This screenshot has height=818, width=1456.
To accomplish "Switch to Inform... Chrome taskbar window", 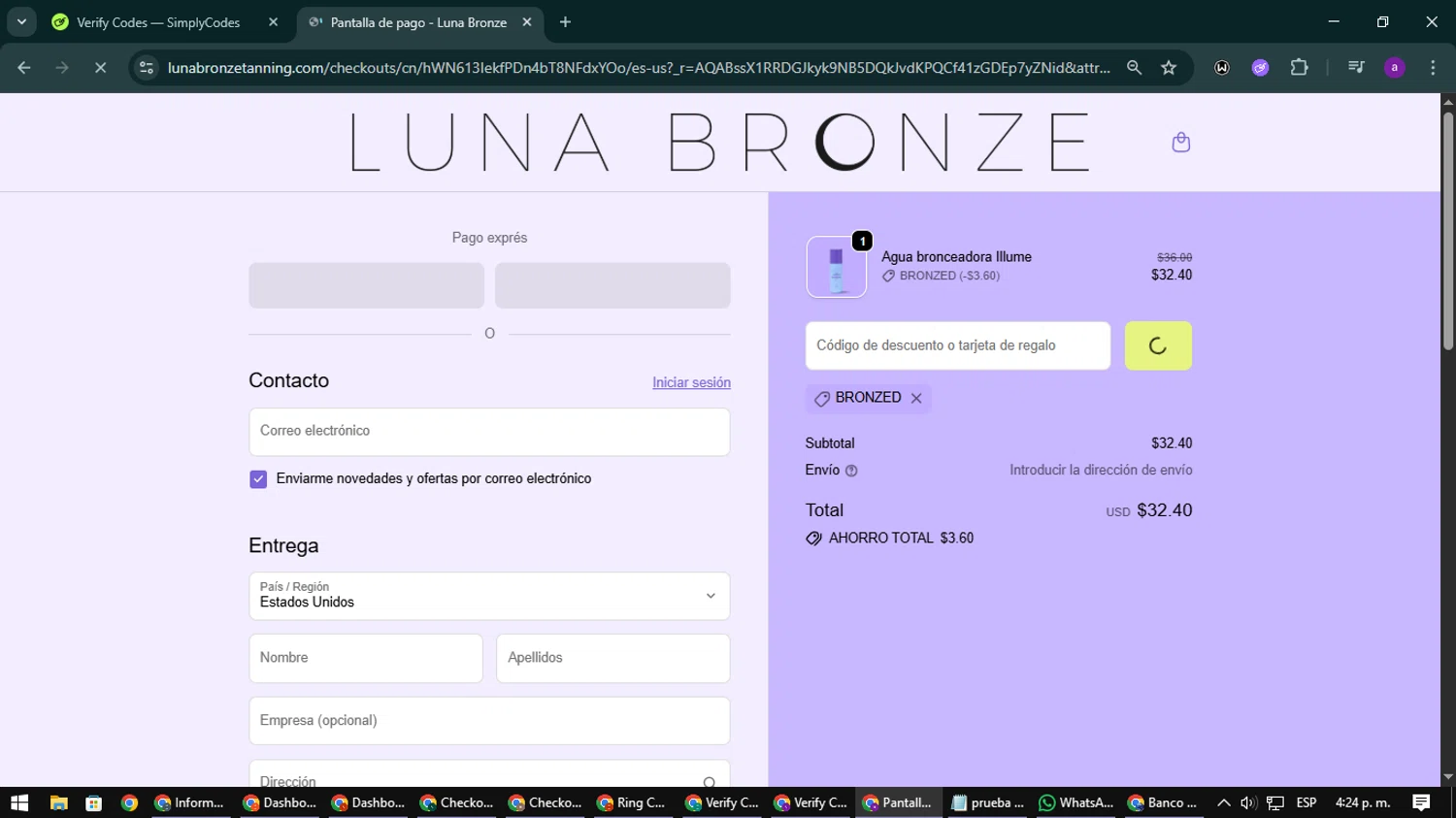I will click(189, 802).
